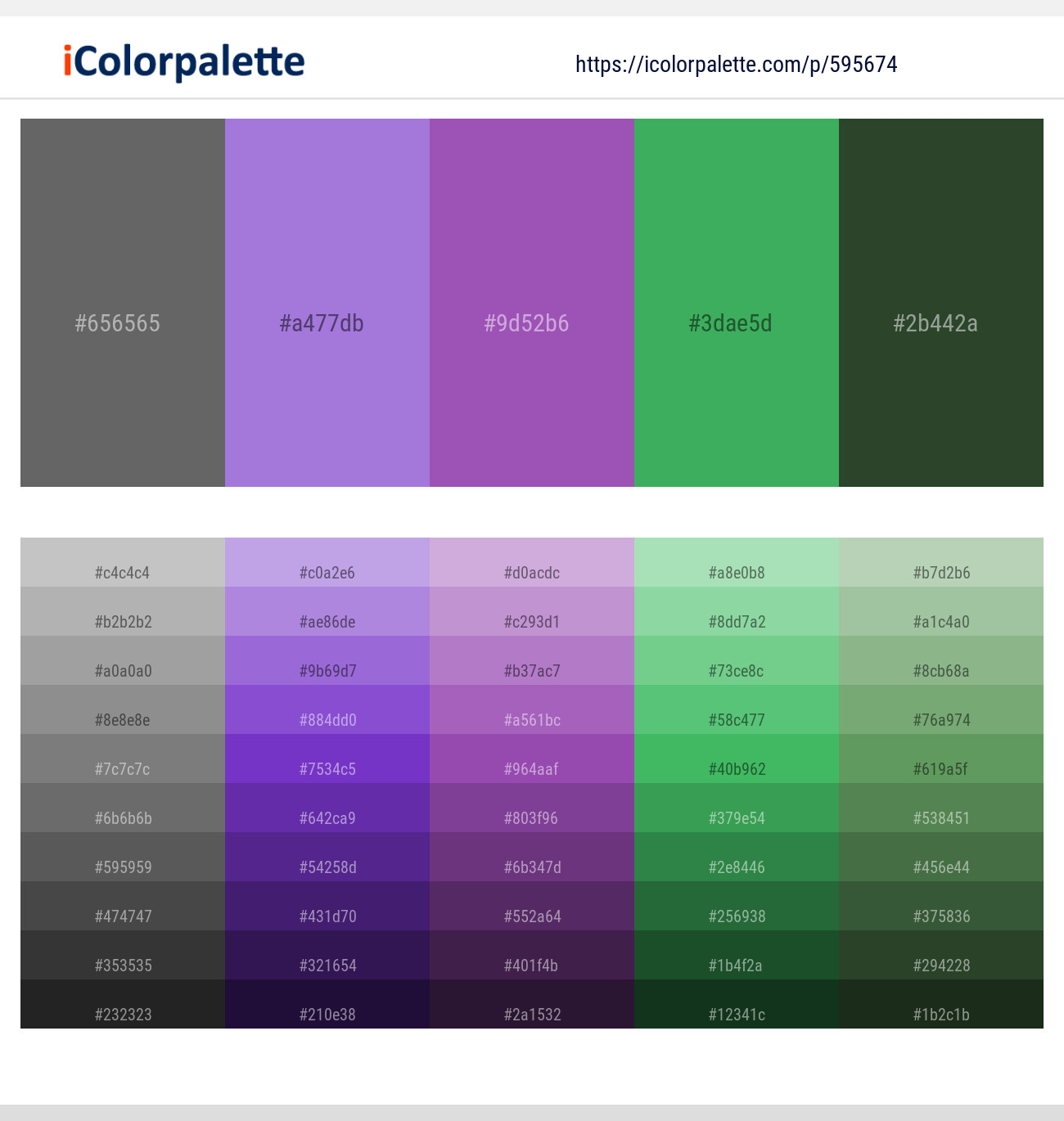
Task: Select the #232323 near-black shade
Action: coord(123,1004)
